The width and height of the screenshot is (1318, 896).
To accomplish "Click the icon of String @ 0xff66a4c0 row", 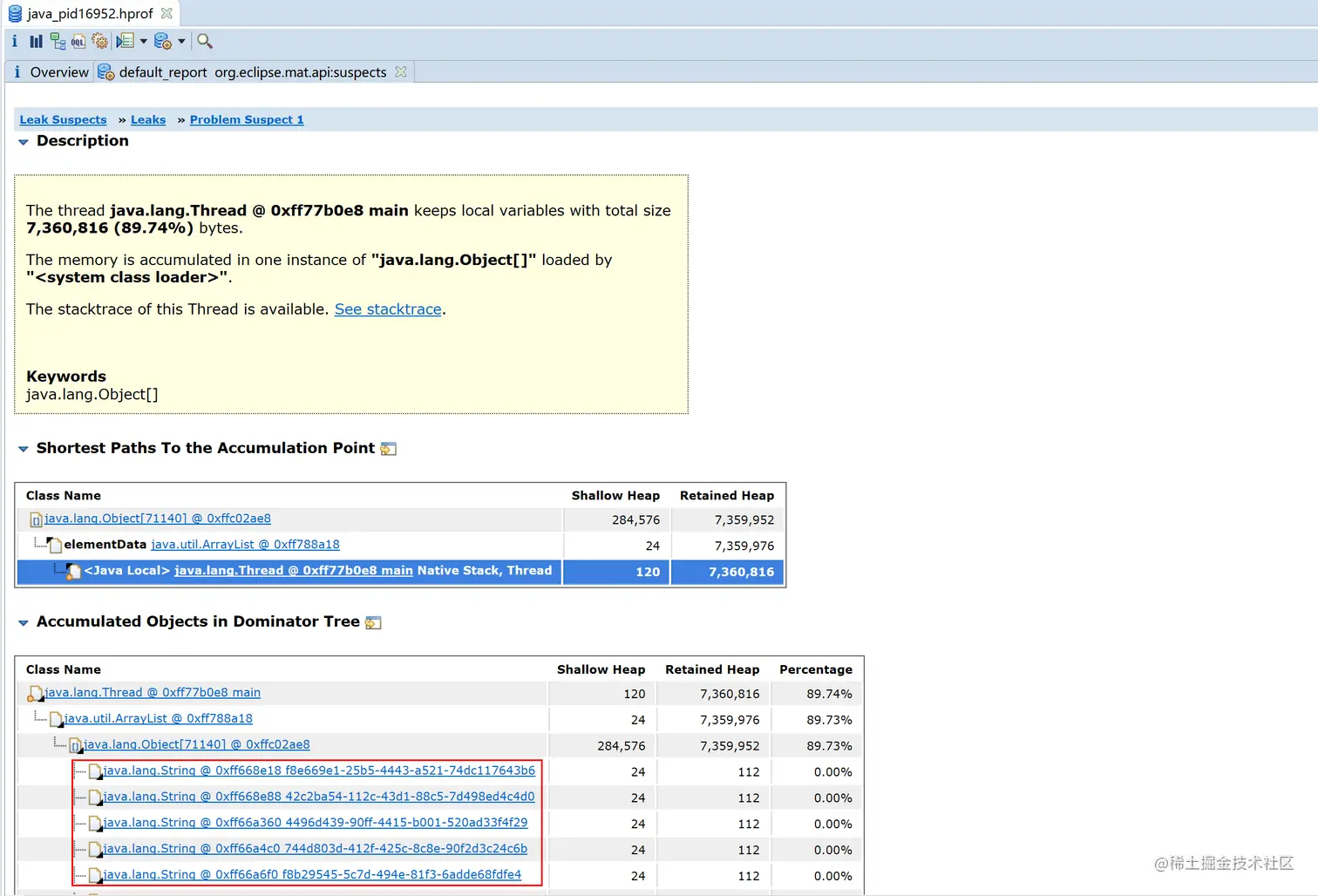I will (x=95, y=851).
